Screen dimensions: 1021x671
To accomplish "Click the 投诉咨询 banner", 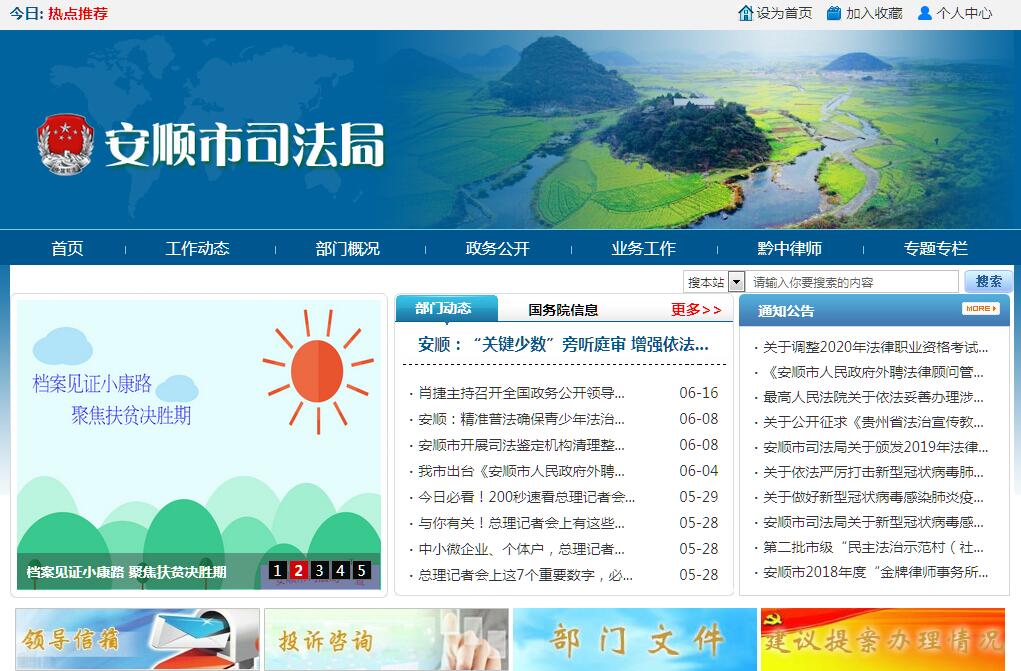I will pyautogui.click(x=386, y=639).
